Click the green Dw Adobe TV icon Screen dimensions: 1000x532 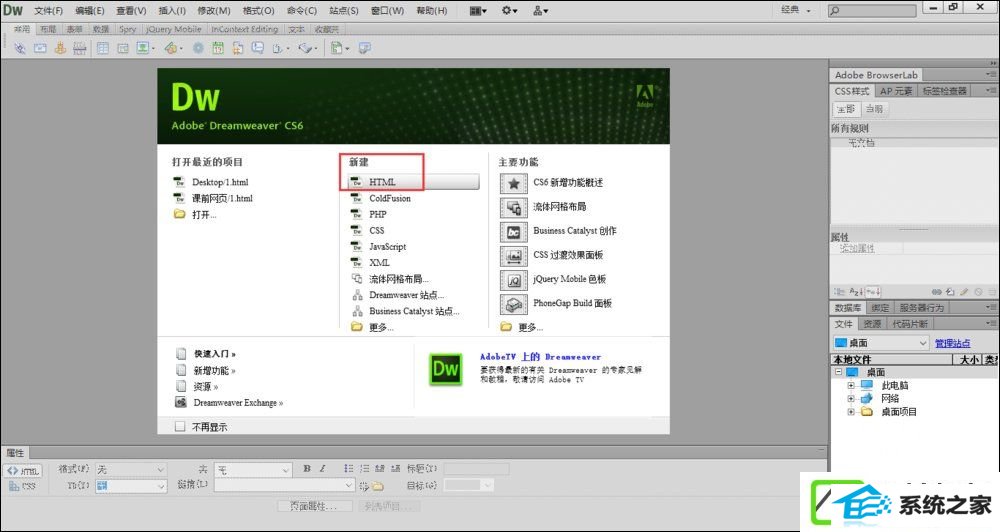(445, 369)
